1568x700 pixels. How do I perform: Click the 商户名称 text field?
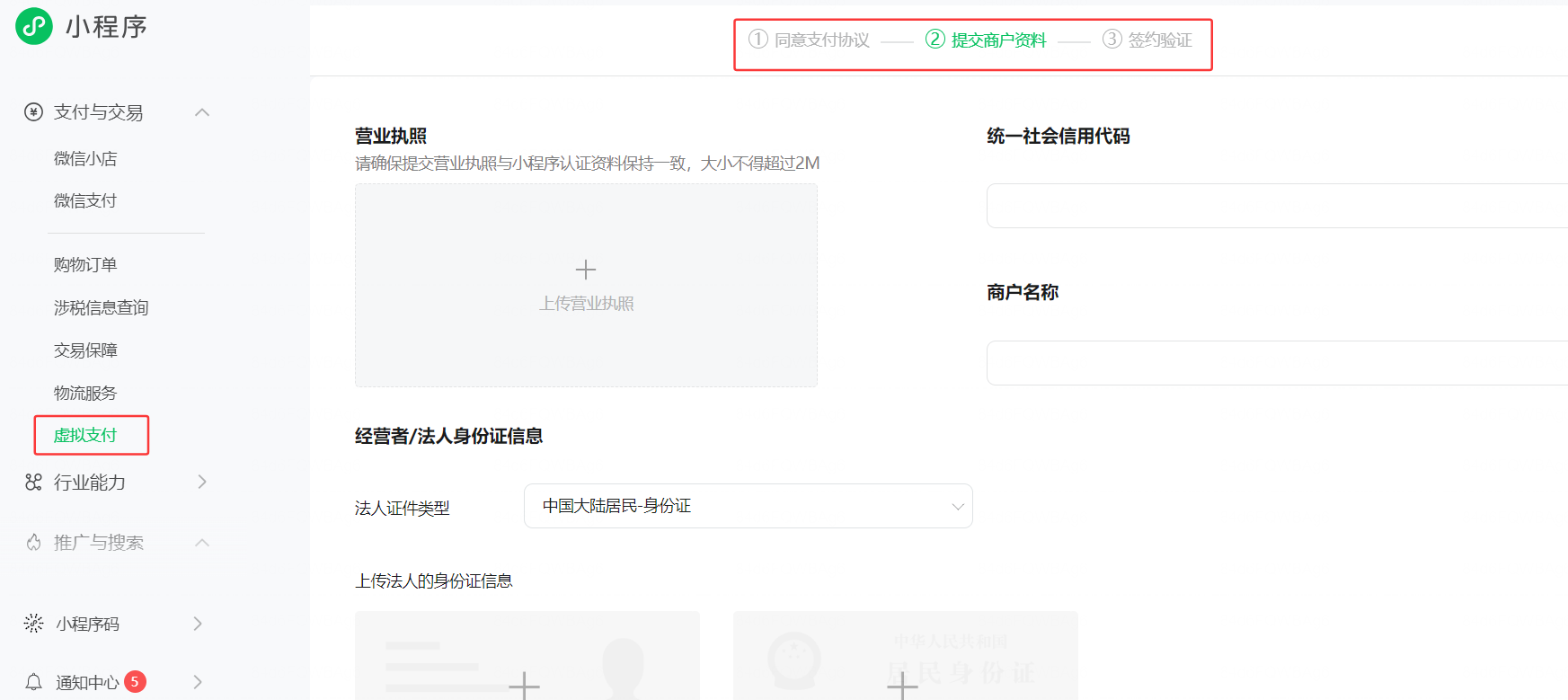coord(1276,363)
